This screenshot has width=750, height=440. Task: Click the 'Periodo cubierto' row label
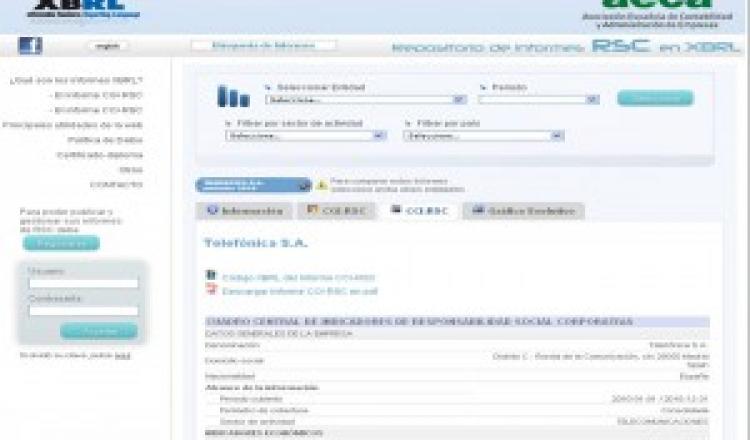pos(251,399)
